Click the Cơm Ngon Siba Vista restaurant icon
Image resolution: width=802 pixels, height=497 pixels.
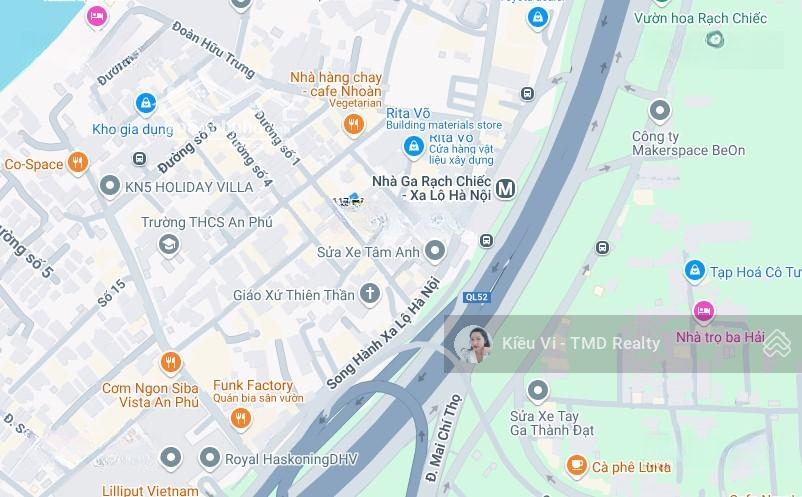pyautogui.click(x=171, y=363)
